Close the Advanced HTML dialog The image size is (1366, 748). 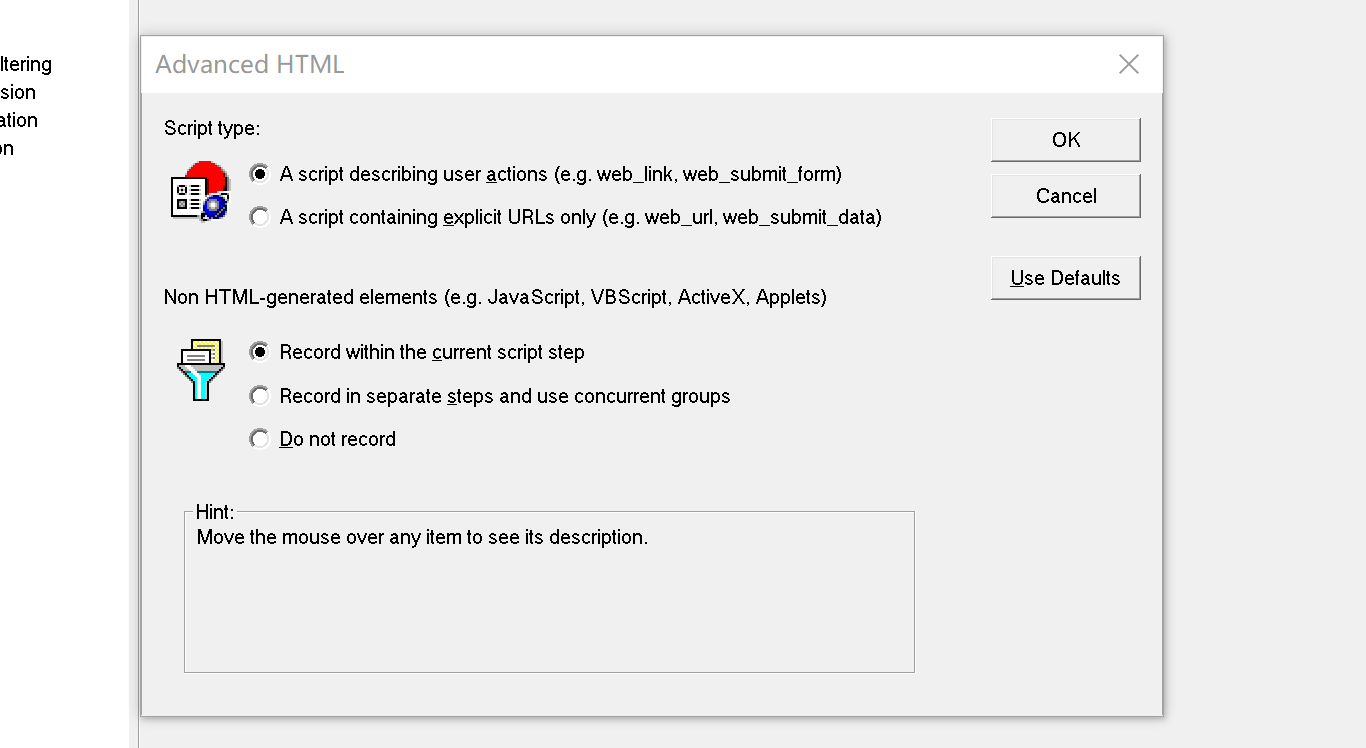[x=1129, y=64]
